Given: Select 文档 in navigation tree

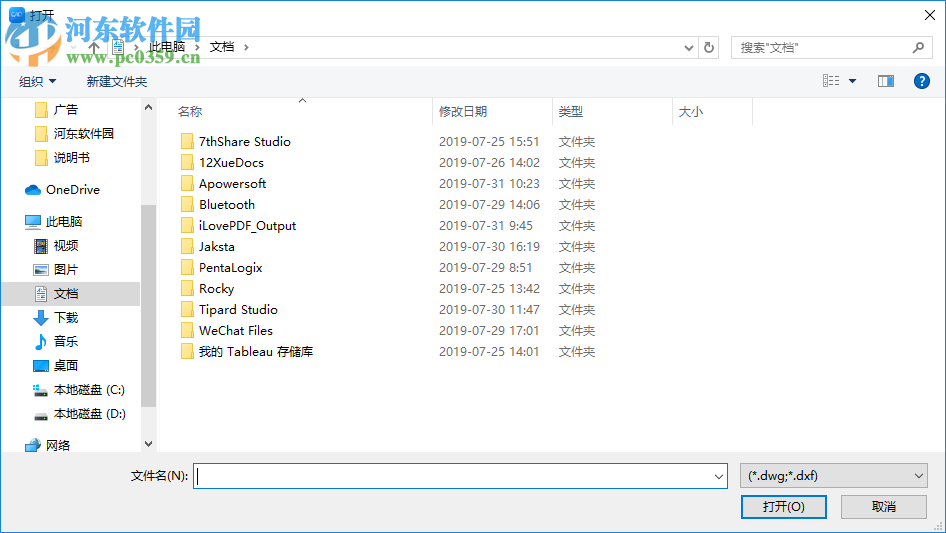Looking at the screenshot, I should tap(66, 294).
